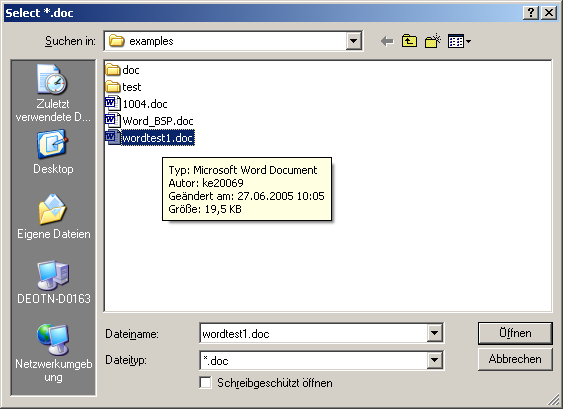Select the 1004.doc file

(x=136, y=104)
